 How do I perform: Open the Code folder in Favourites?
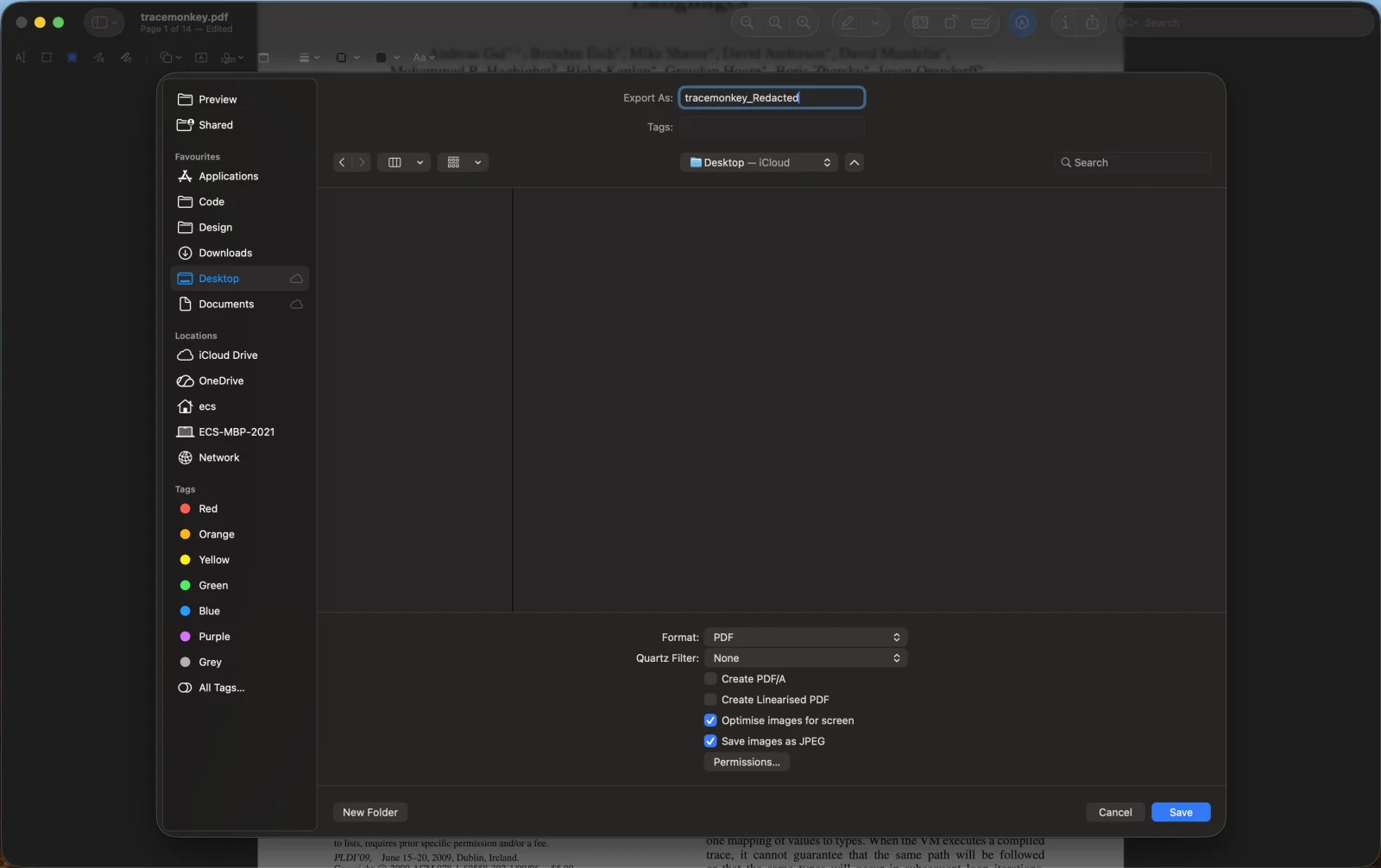coord(239,202)
